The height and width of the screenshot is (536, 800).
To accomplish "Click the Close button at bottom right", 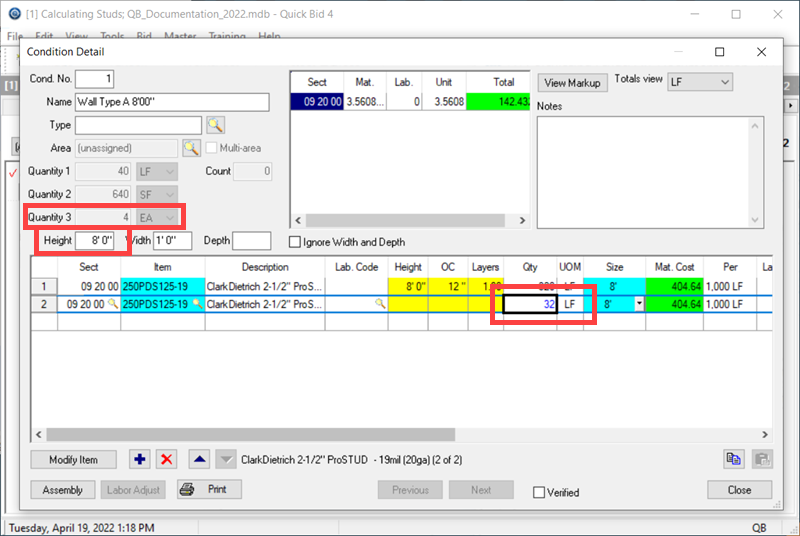I will click(739, 490).
